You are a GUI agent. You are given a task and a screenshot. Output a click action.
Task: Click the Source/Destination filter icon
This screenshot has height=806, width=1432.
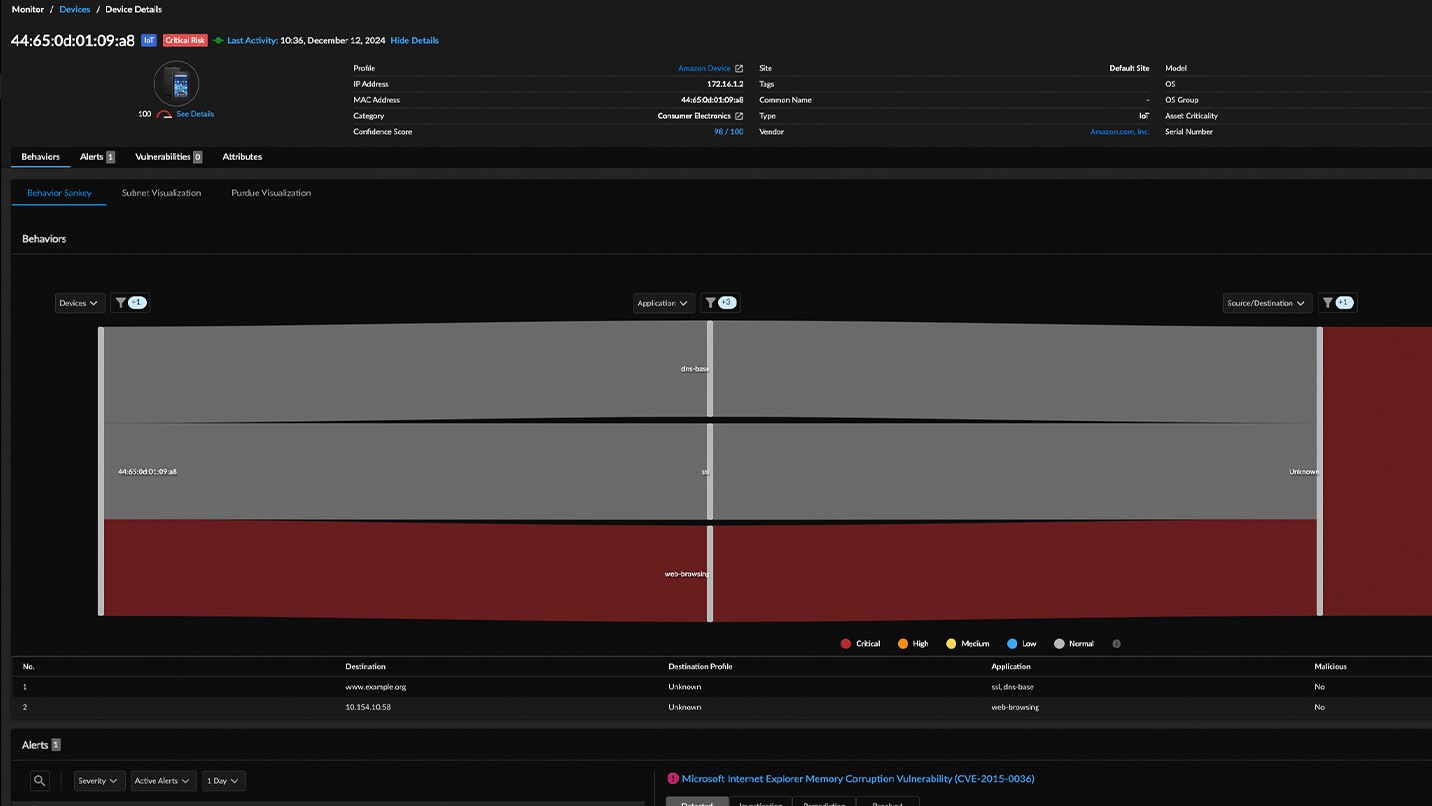(1327, 303)
